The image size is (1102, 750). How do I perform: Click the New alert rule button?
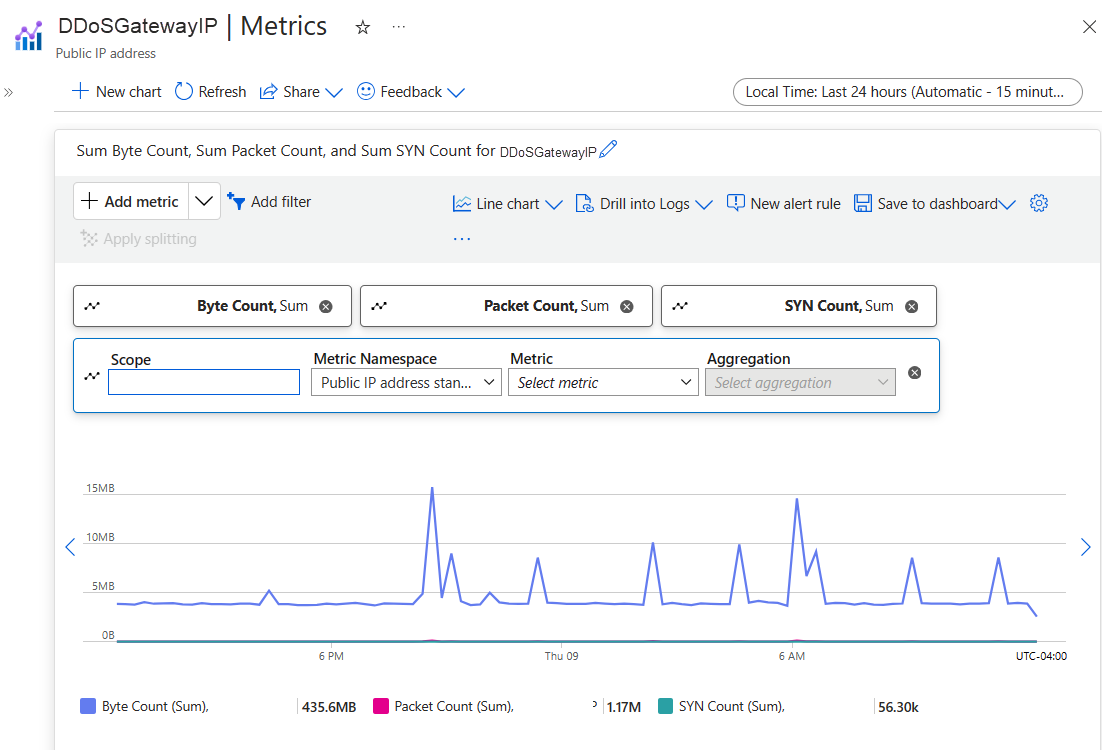click(784, 204)
